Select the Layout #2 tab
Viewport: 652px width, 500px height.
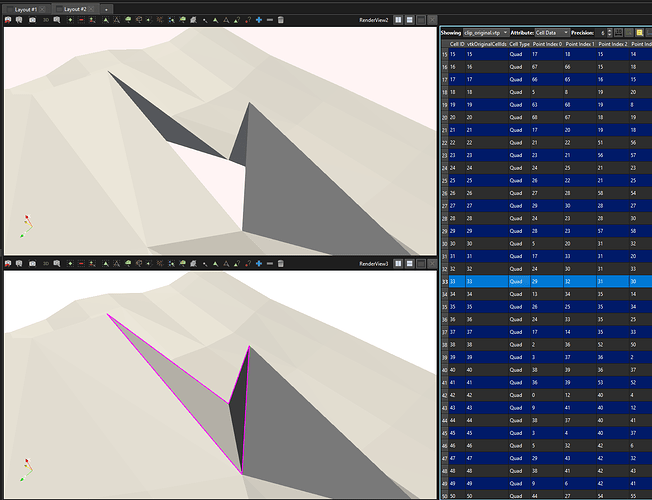tap(74, 8)
